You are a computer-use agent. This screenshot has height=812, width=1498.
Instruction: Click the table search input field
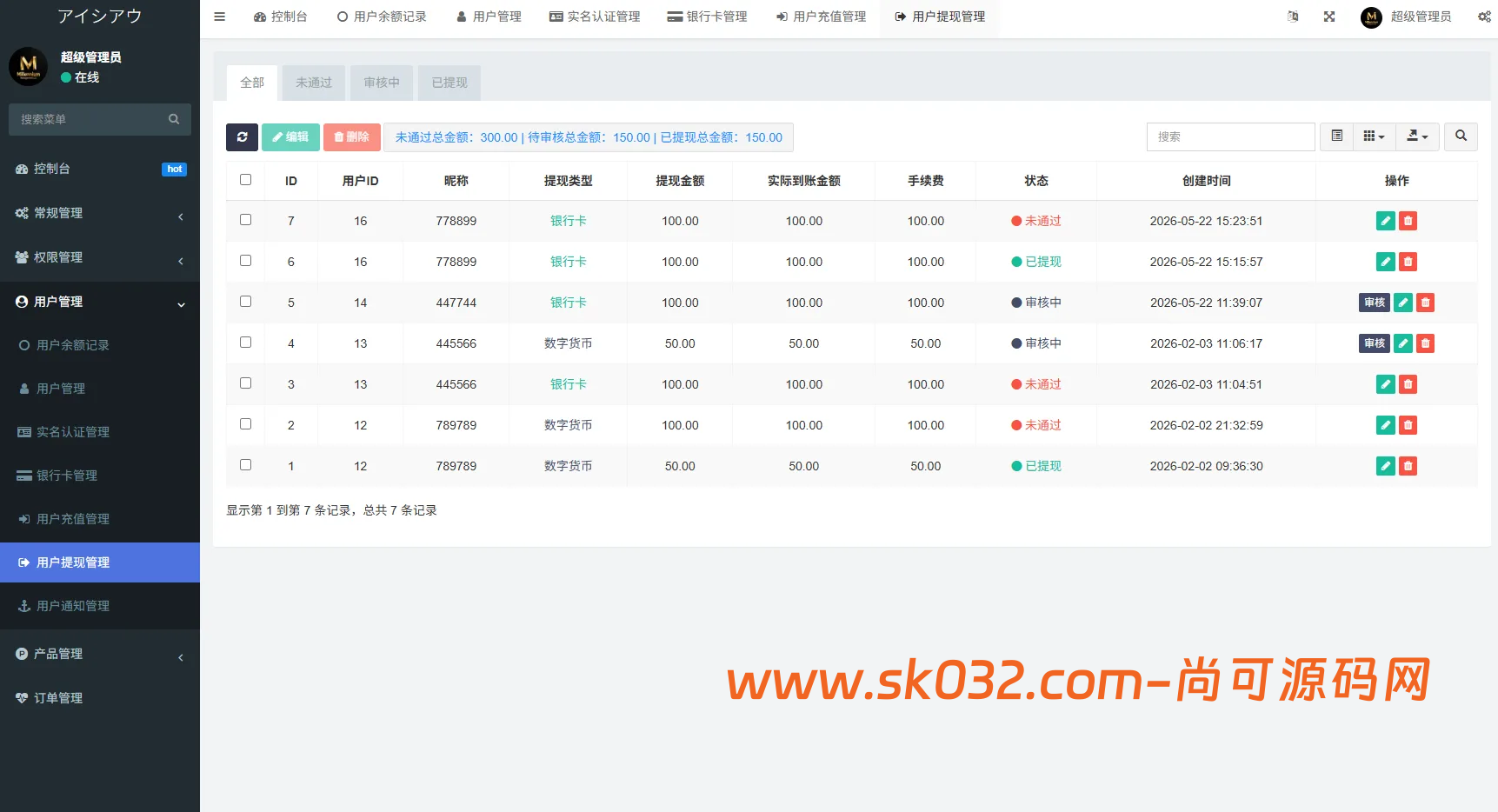1230,136
